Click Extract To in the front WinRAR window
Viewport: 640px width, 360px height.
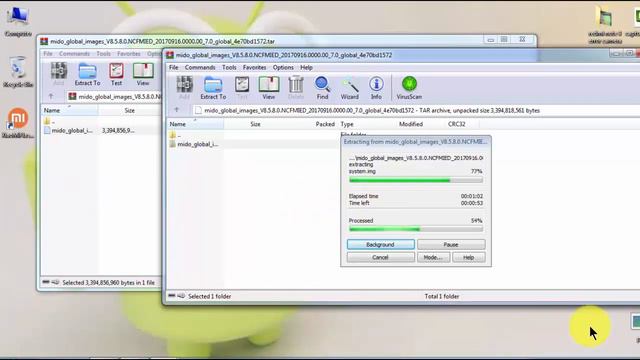tap(213, 87)
